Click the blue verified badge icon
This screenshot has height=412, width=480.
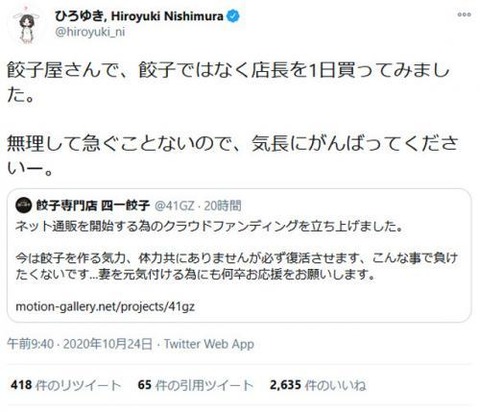tap(233, 16)
